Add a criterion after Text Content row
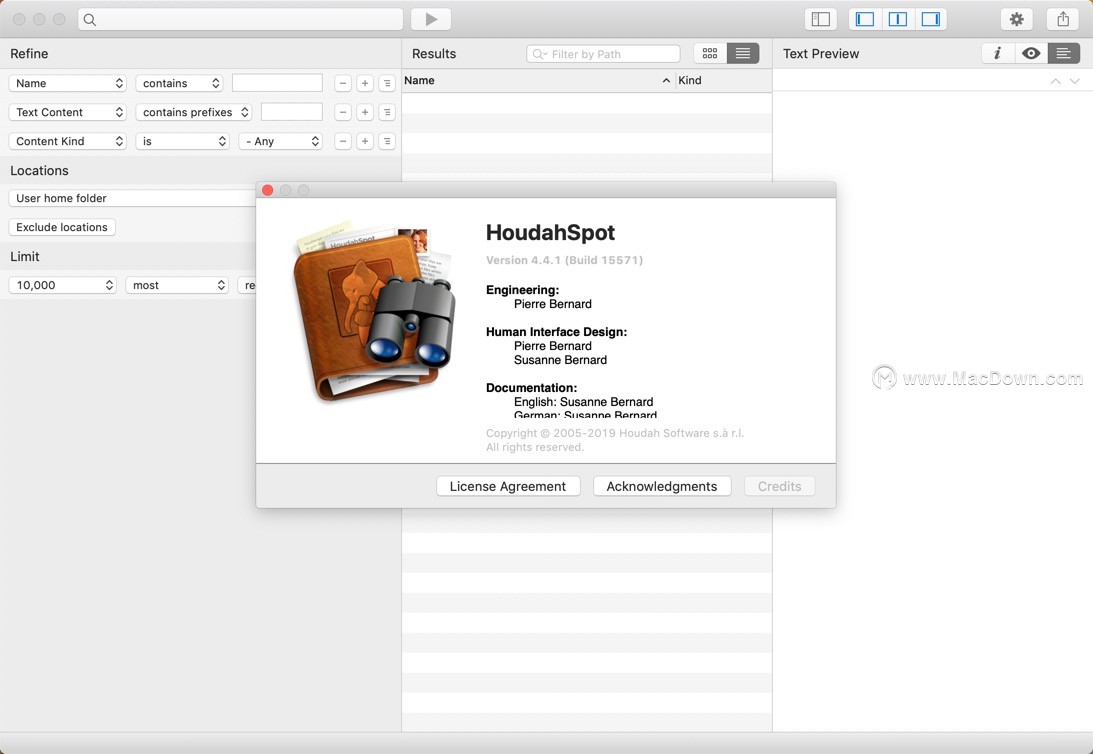Image resolution: width=1093 pixels, height=754 pixels. point(365,112)
